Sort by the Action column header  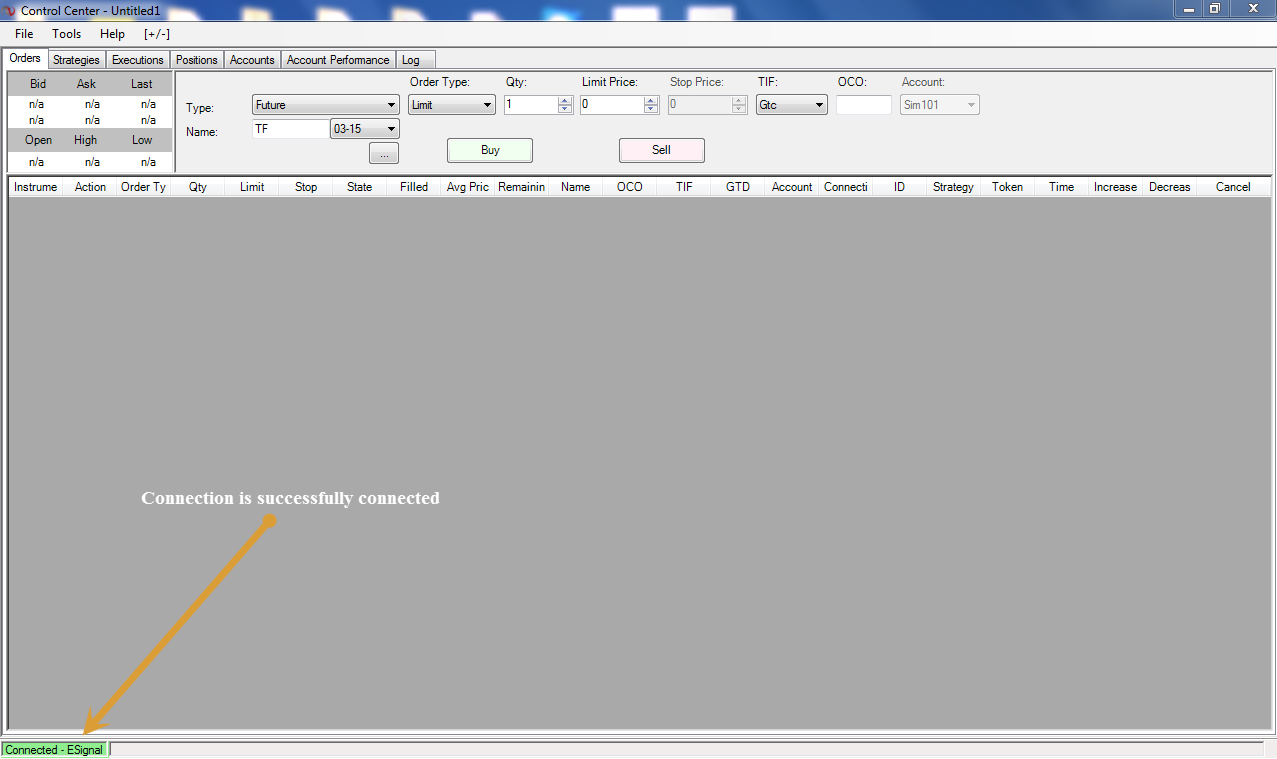[x=90, y=187]
